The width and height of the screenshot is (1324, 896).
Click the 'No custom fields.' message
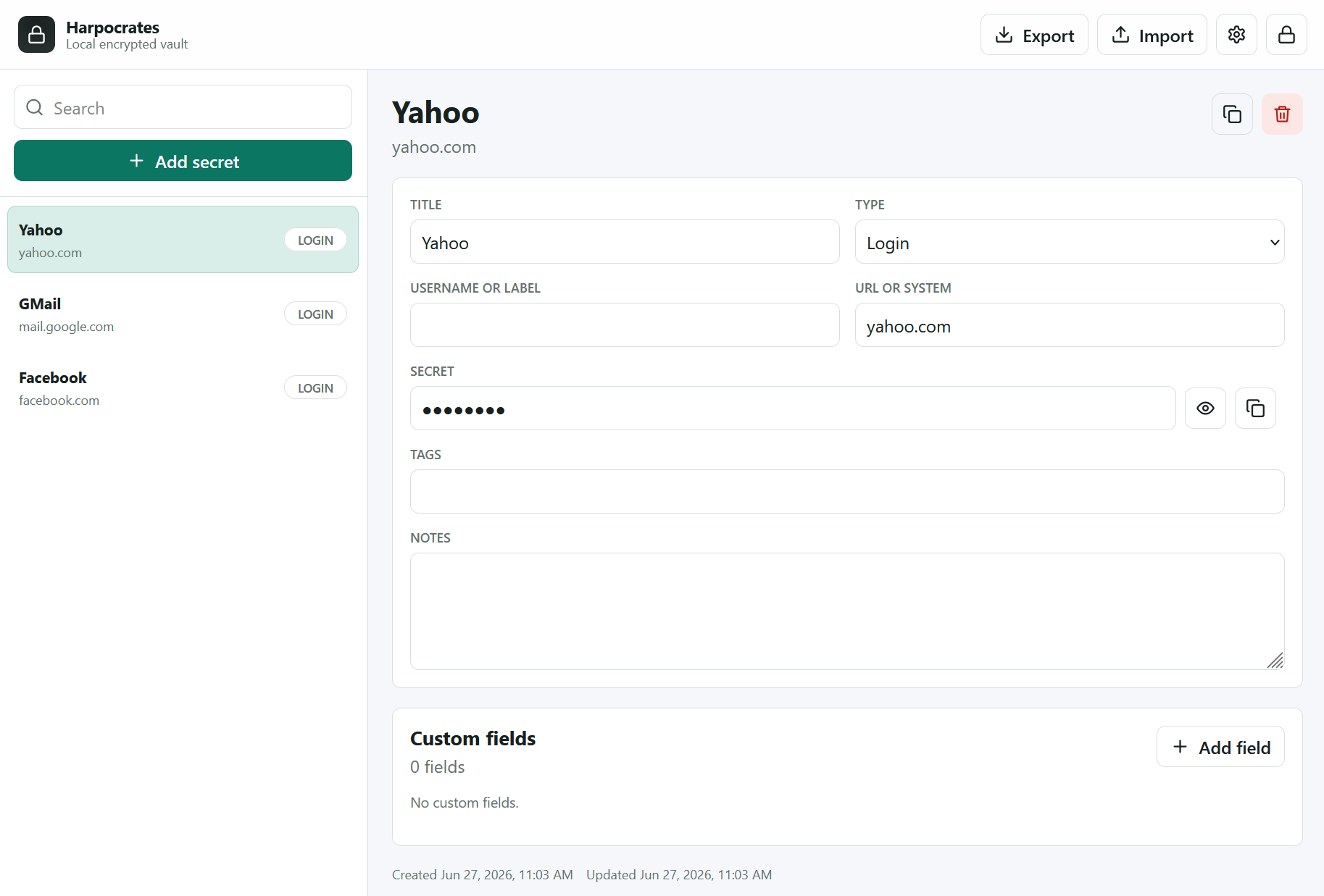click(x=465, y=803)
